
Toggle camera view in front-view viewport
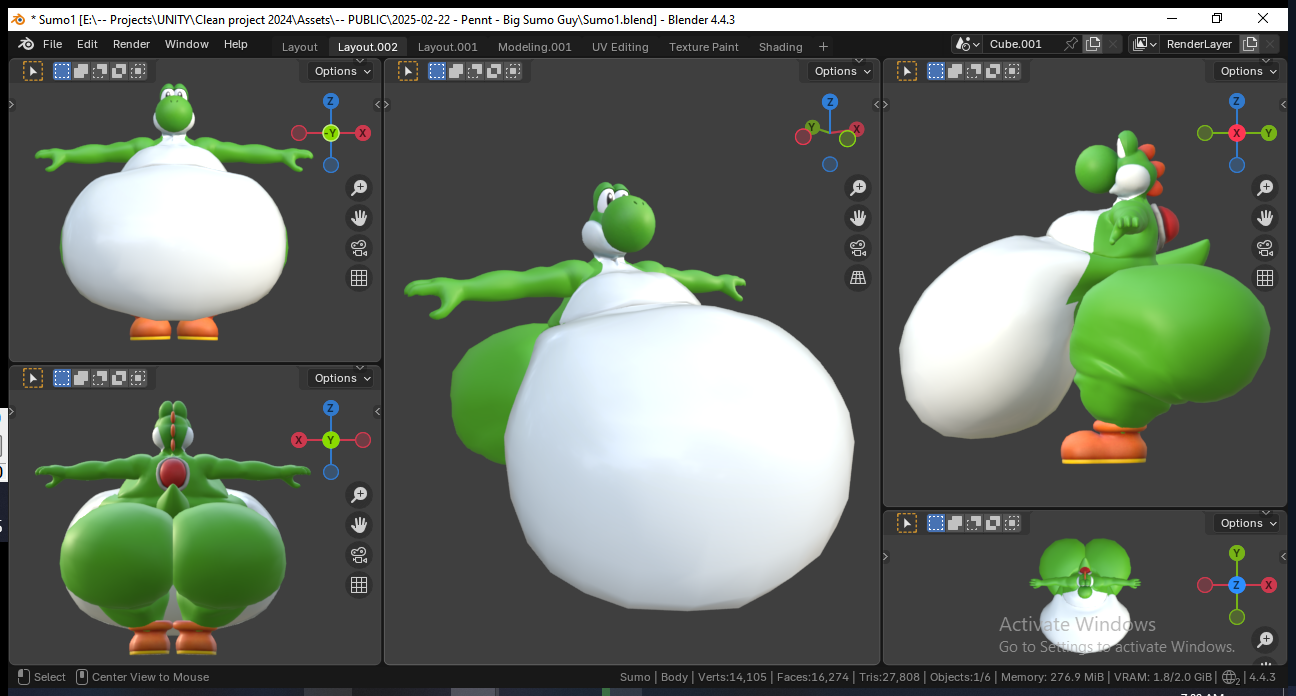coord(359,248)
